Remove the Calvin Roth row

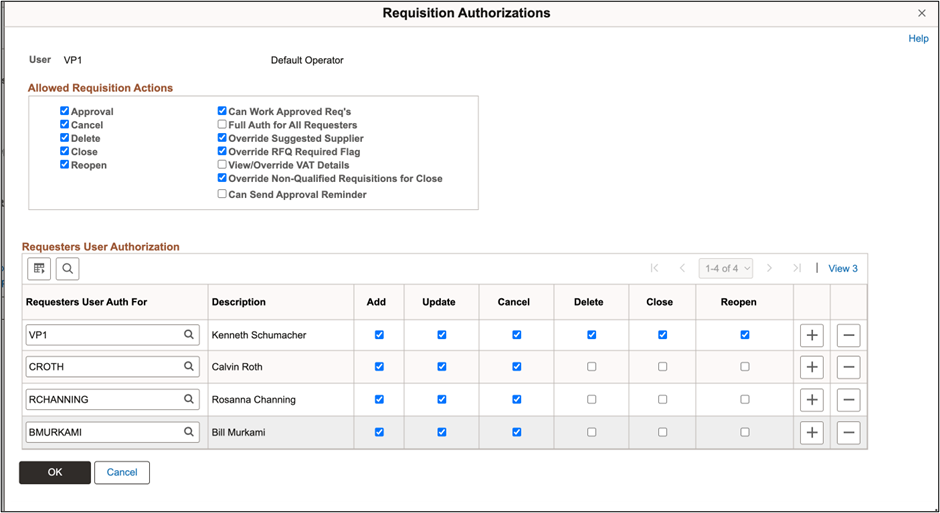[848, 367]
